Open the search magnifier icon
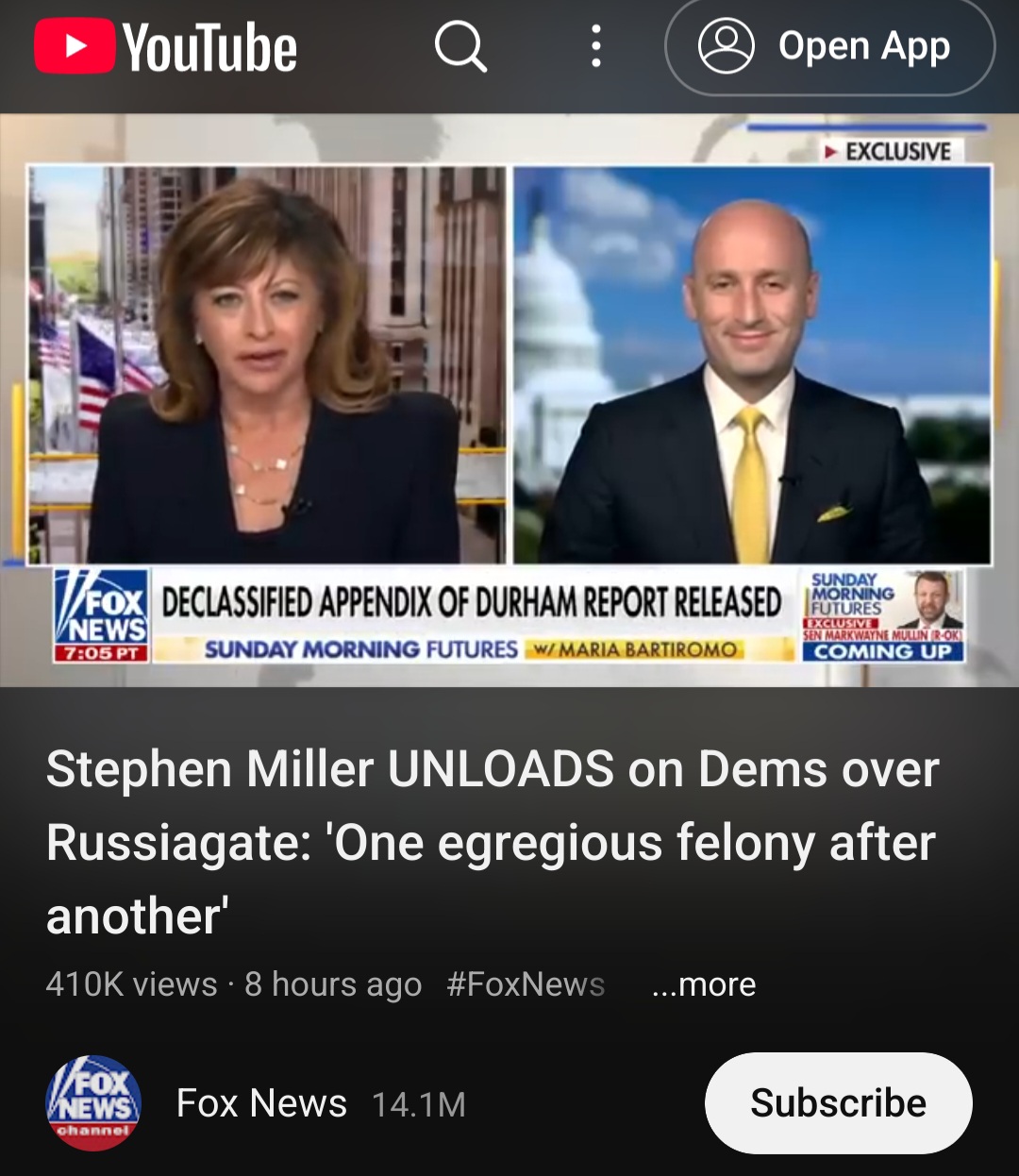The image size is (1019, 1176). click(x=460, y=46)
